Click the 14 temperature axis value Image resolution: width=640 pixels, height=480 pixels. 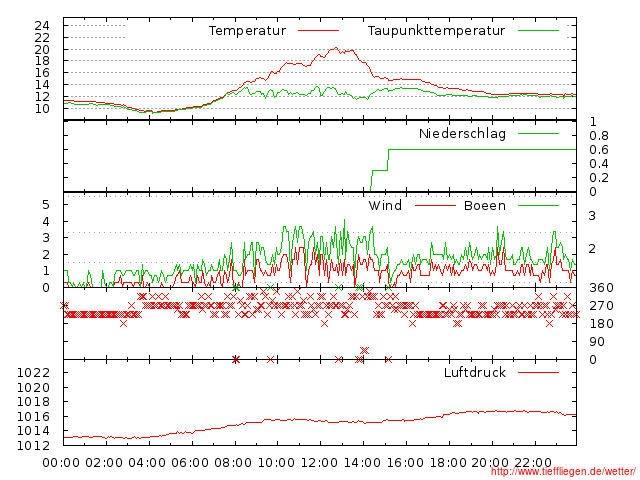pyautogui.click(x=42, y=84)
